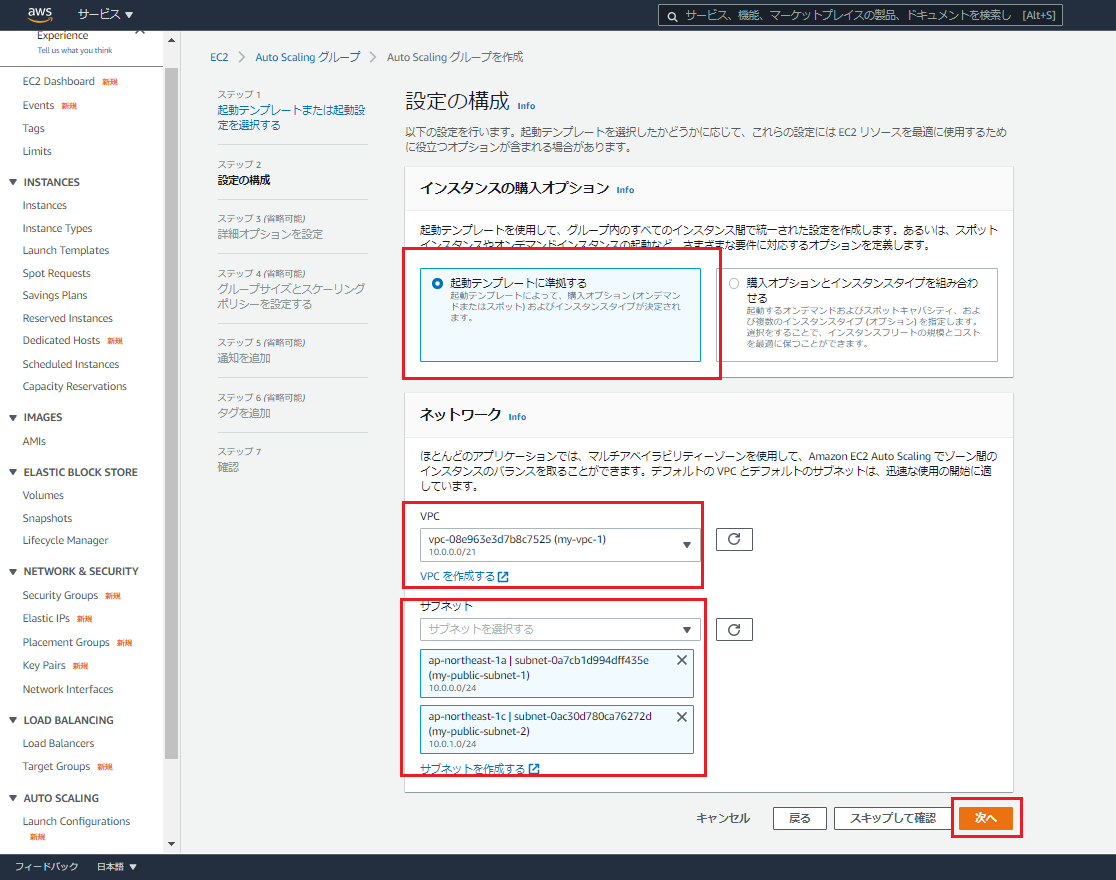This screenshot has height=880, width=1116.
Task: Open Target Groups in sidebar
Action: [x=56, y=766]
